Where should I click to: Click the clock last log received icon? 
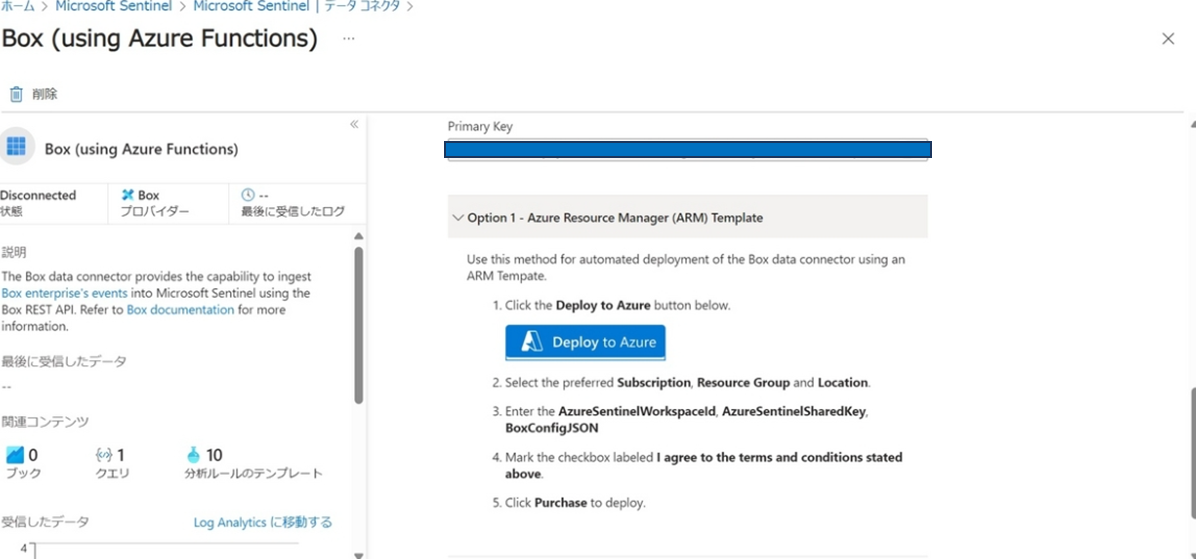click(247, 194)
